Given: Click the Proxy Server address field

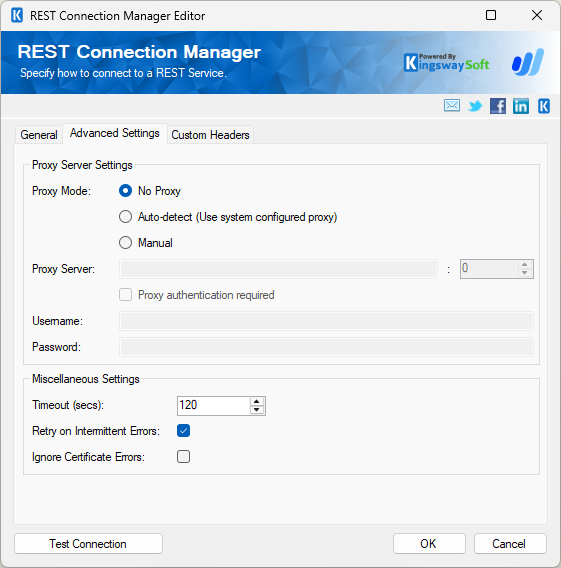Looking at the screenshot, I should pos(278,269).
